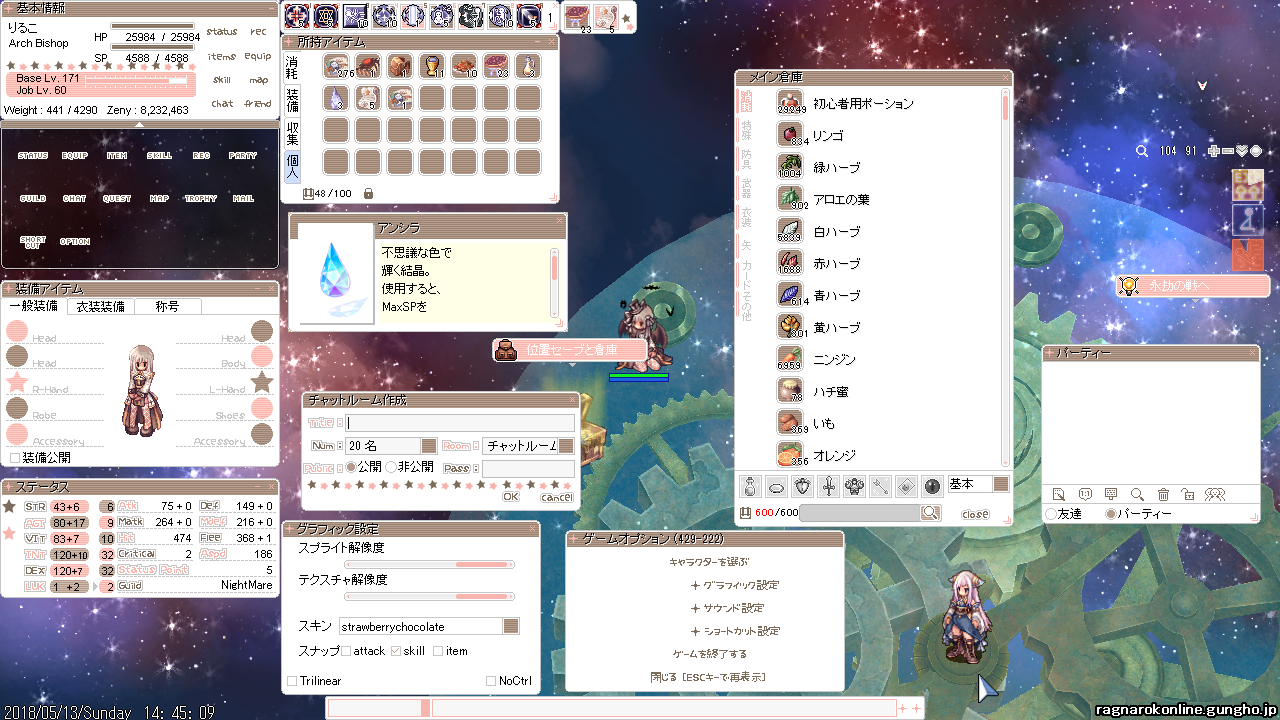Enable the item snap checkbox
Image resolution: width=1280 pixels, height=720 pixels.
pyautogui.click(x=439, y=652)
